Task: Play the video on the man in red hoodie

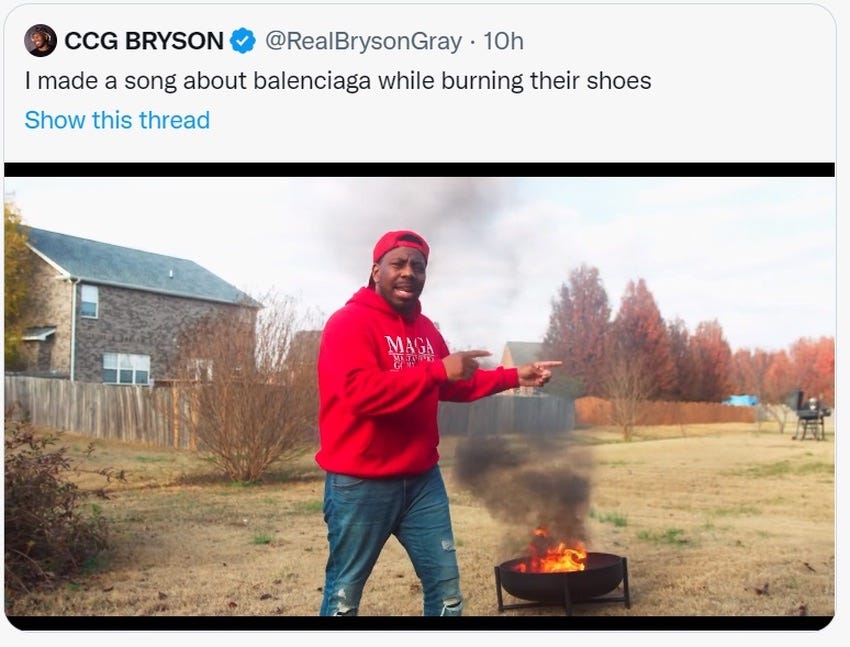Action: (419, 396)
